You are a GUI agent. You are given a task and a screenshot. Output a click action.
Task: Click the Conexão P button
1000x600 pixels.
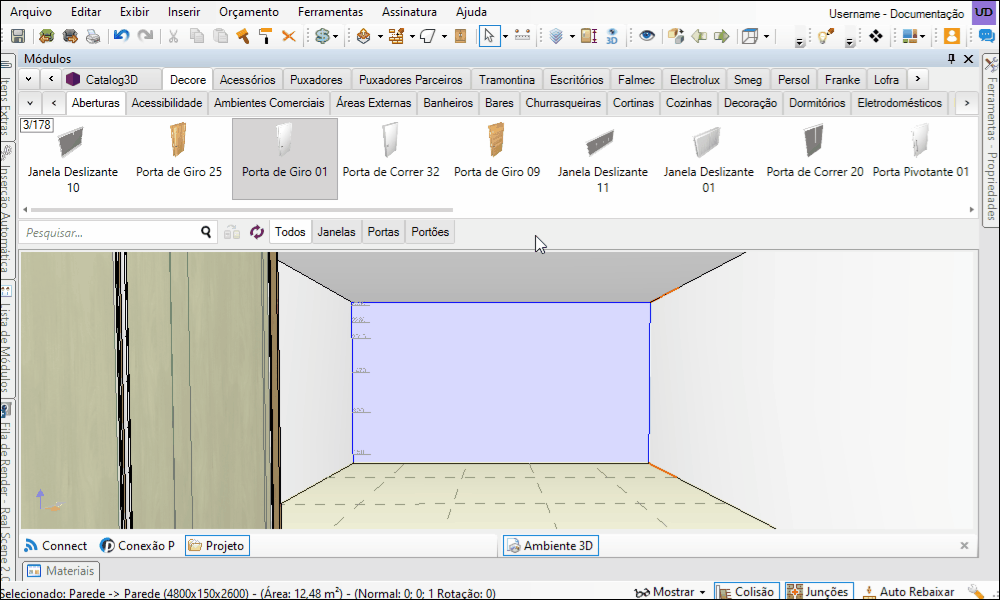point(137,546)
